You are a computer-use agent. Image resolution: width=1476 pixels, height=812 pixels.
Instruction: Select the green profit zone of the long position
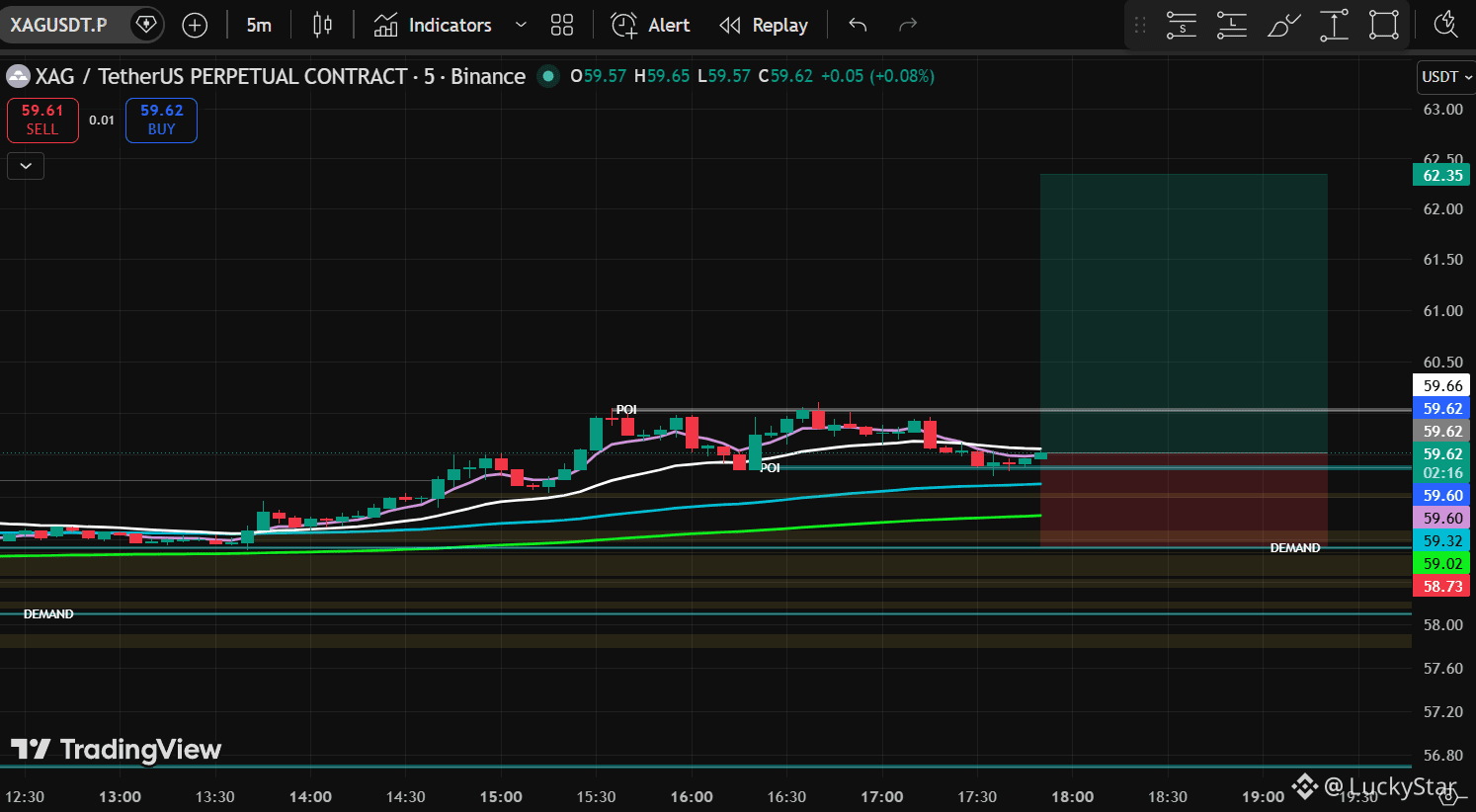point(1184,313)
